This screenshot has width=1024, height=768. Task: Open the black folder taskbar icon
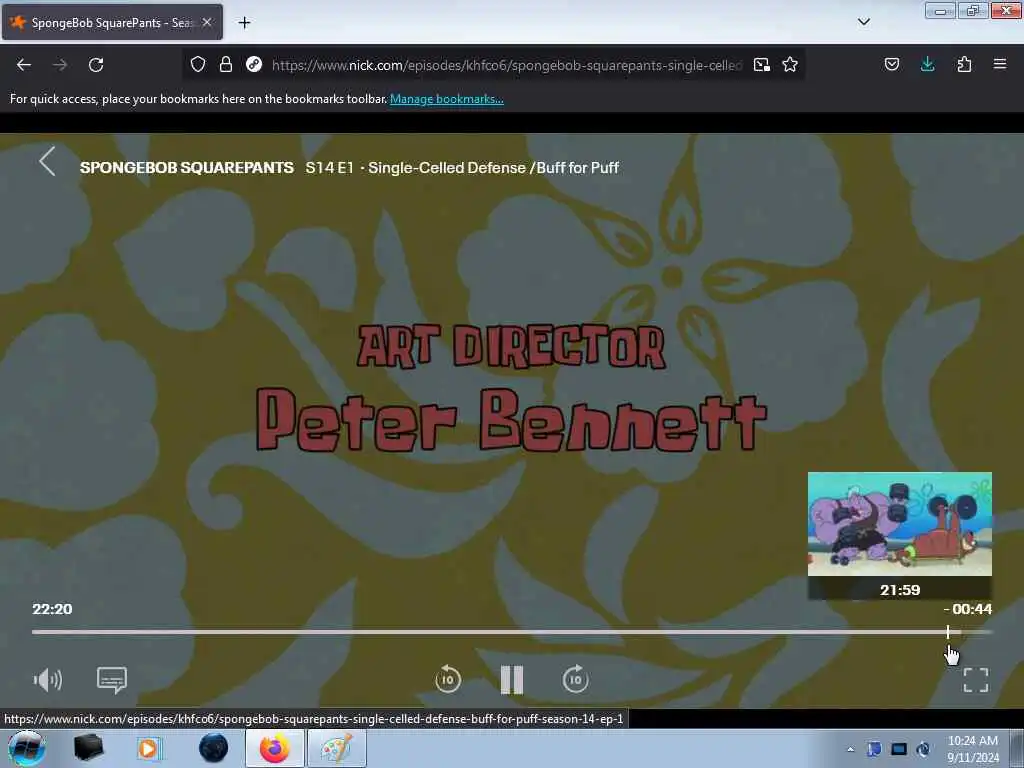(88, 748)
